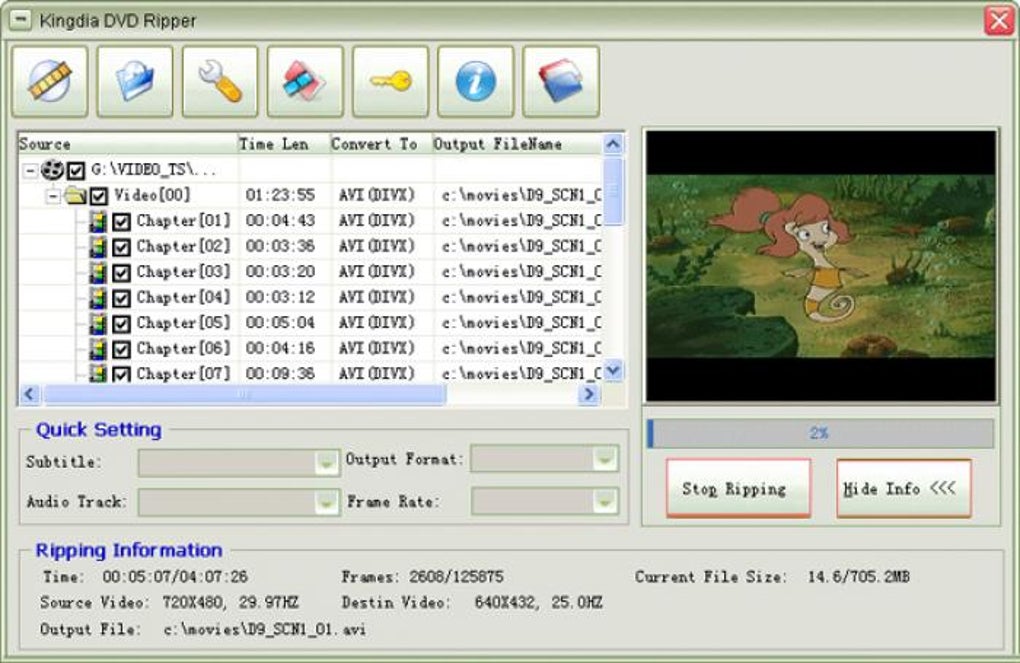Click the Hide Info button
Screen dimensions: 1020x663
[x=904, y=488]
